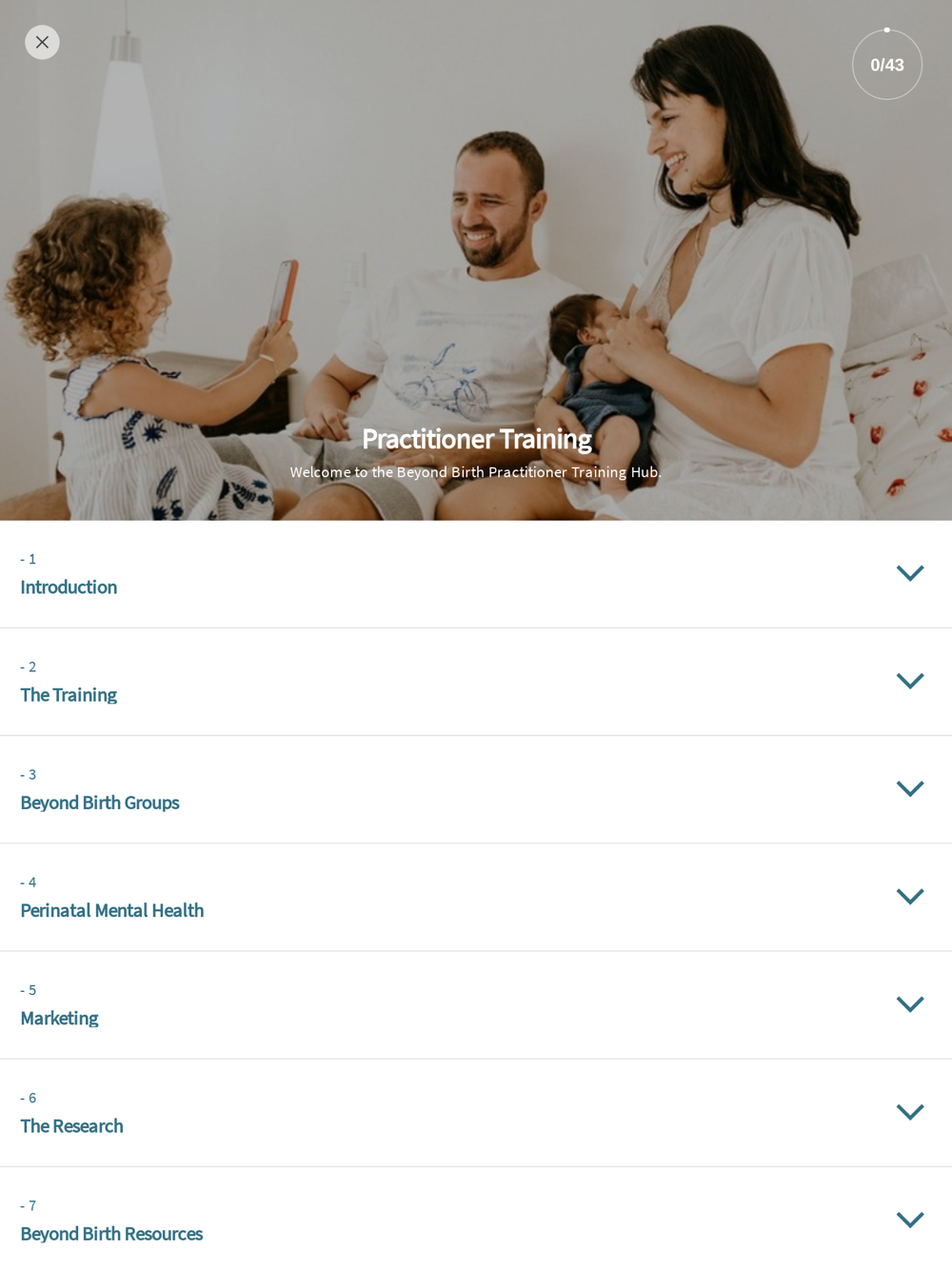Select the Beyond Birth Groups title
This screenshot has width=952, height=1269.
pos(100,803)
